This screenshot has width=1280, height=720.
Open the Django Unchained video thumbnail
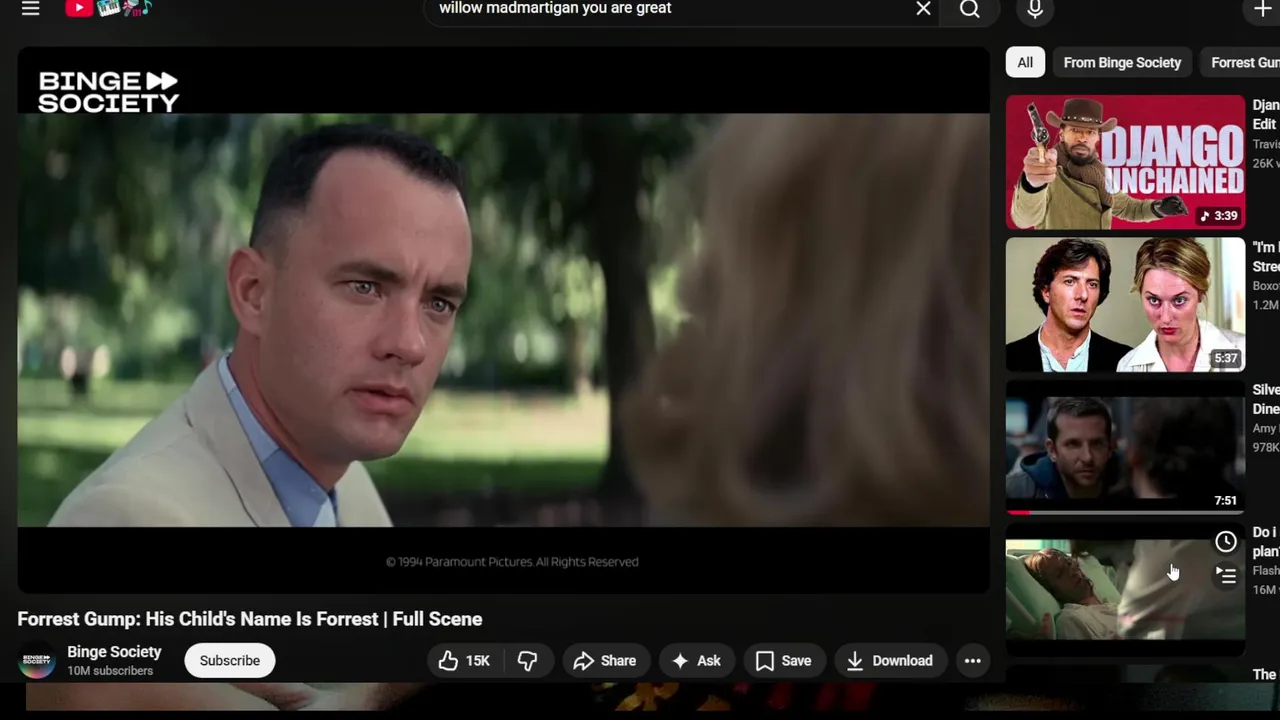click(x=1125, y=162)
